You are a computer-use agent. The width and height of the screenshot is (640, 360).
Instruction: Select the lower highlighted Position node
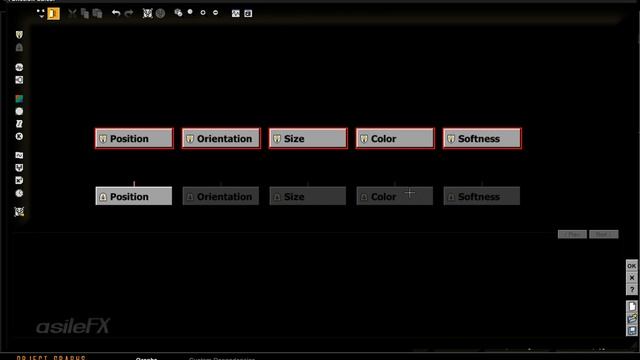[x=134, y=196]
